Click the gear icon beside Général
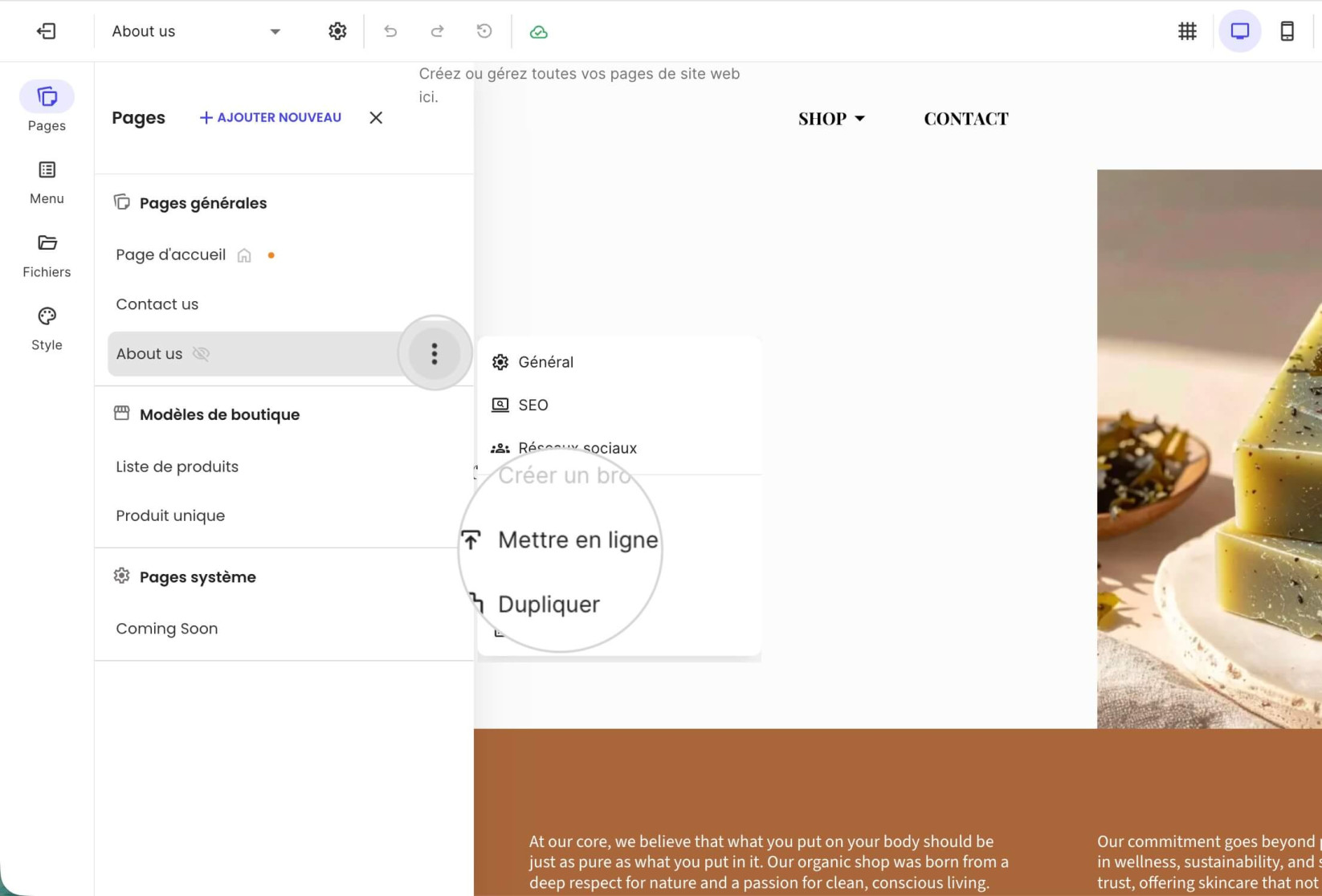Screen dimensions: 1322x896 tap(500, 362)
